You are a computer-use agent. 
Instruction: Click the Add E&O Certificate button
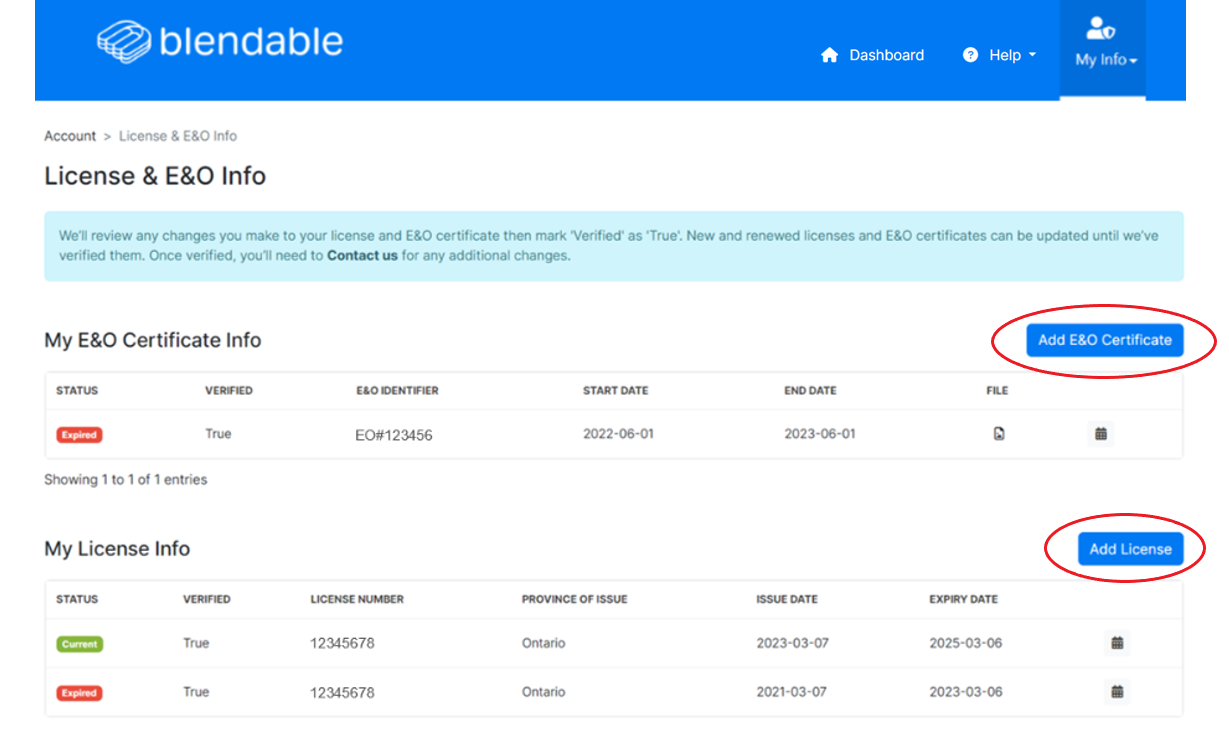click(x=1103, y=340)
